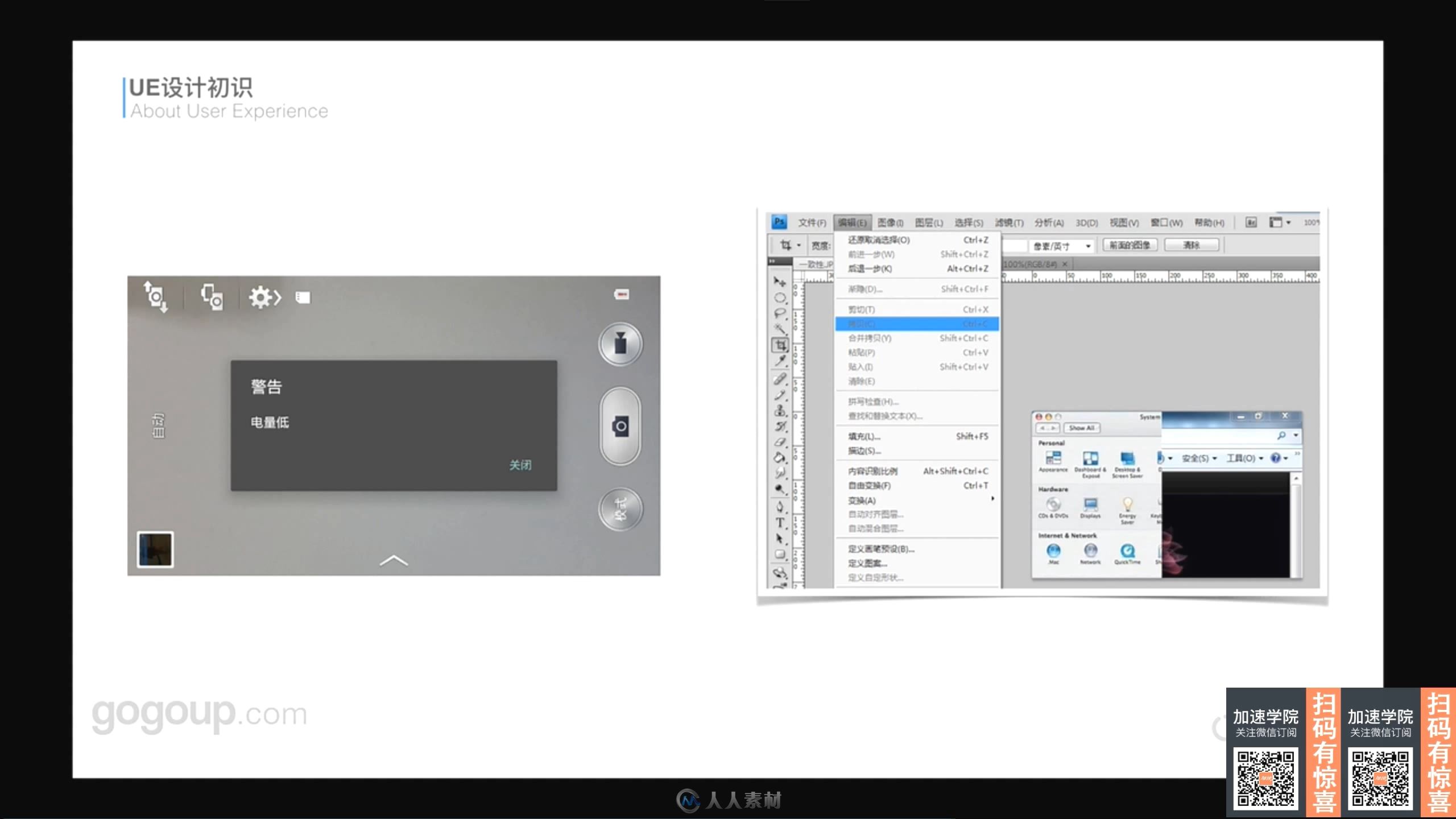Choose 自由变换(F) menu entry
This screenshot has width=1456, height=819.
pyautogui.click(x=917, y=485)
